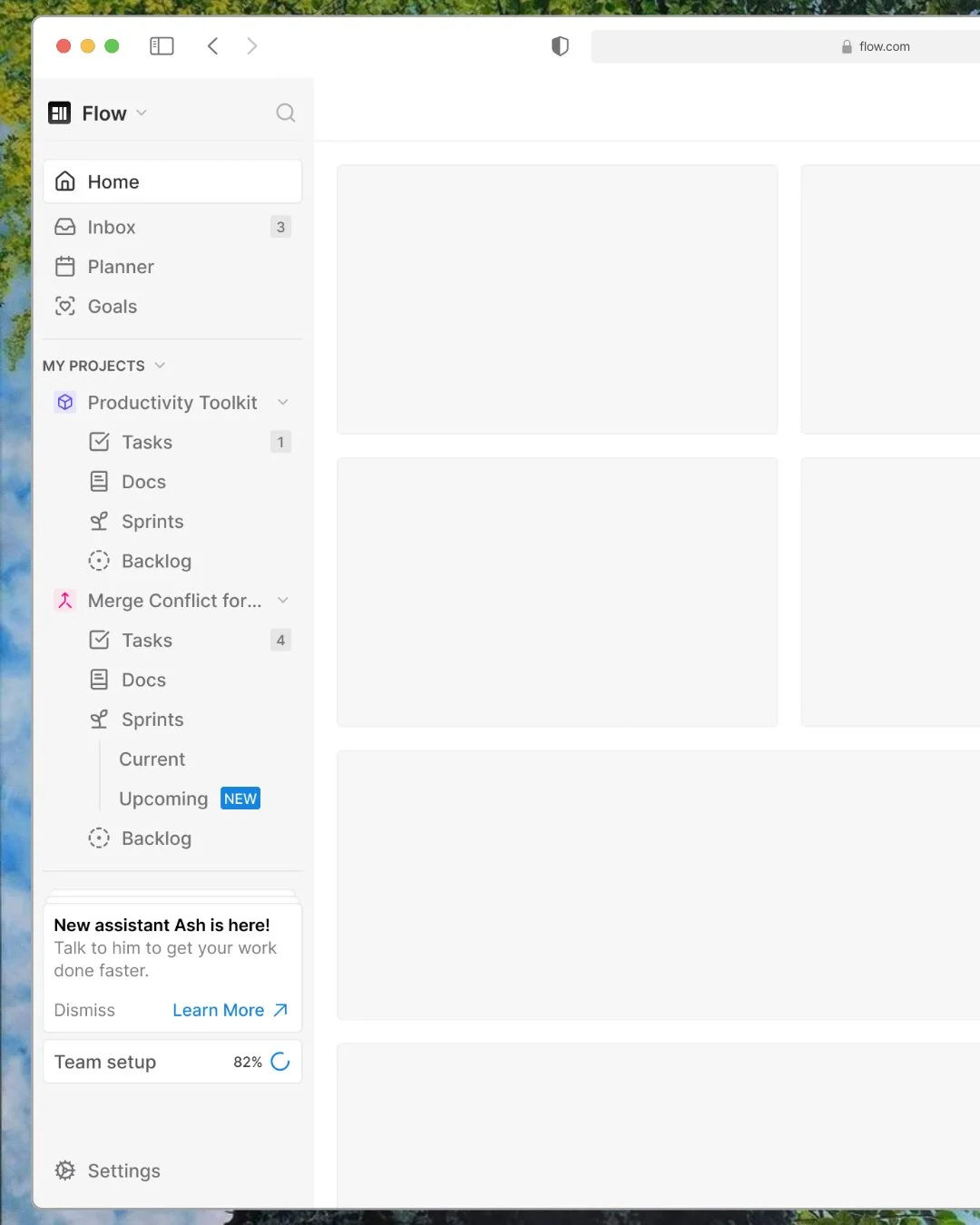
Task: Open the Current sprint
Action: tap(152, 759)
